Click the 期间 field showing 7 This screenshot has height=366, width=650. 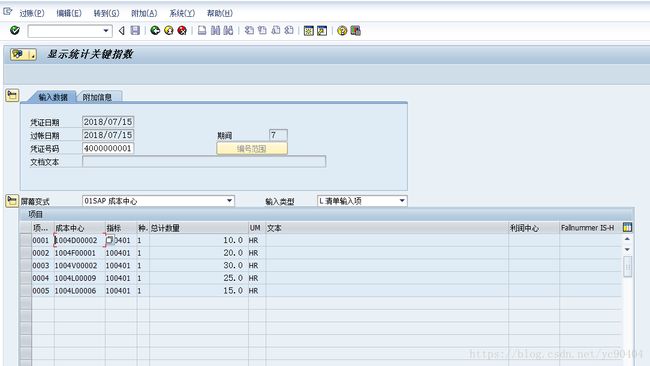[x=278, y=135]
